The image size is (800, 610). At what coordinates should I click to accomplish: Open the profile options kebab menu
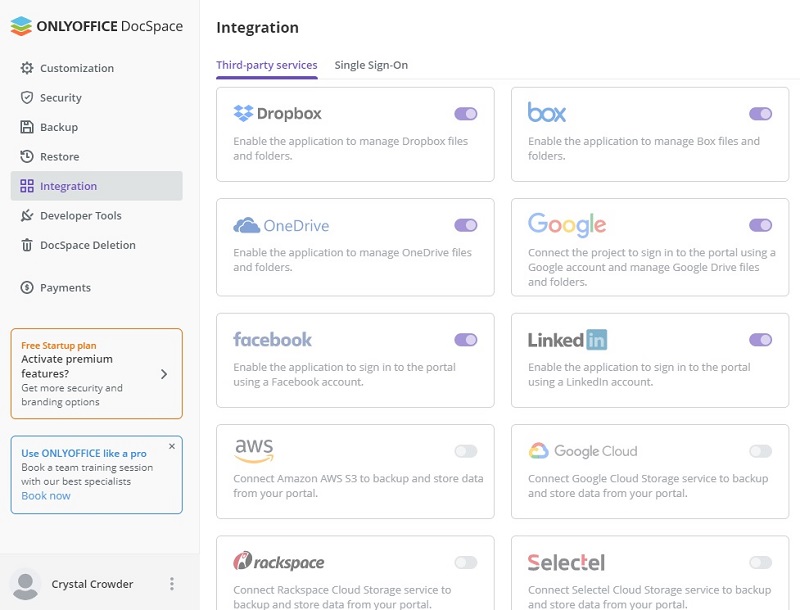[171, 584]
